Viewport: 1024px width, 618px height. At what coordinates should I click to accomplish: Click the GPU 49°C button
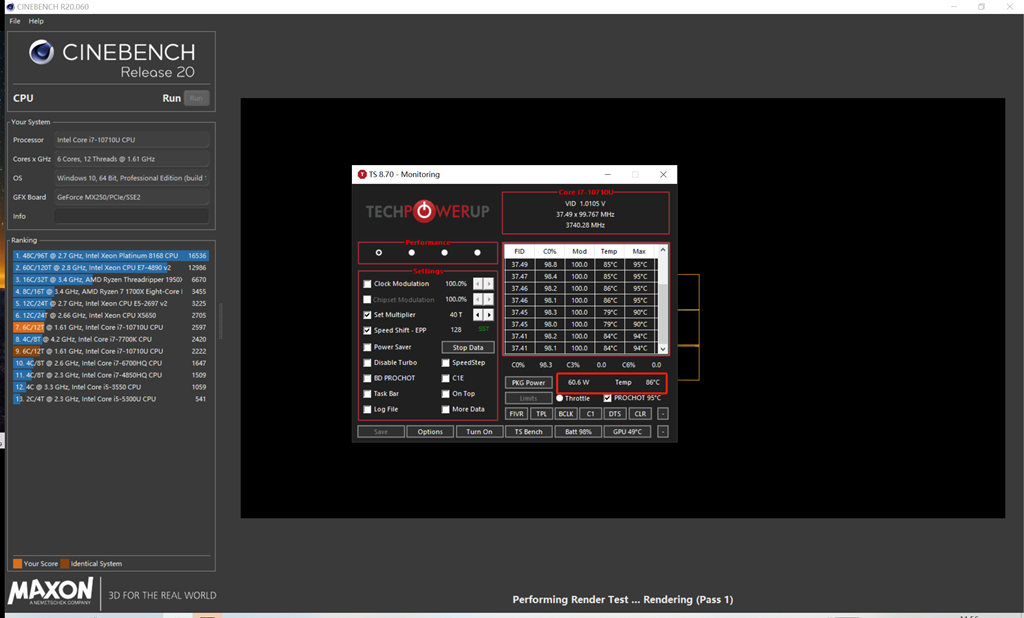pos(628,432)
